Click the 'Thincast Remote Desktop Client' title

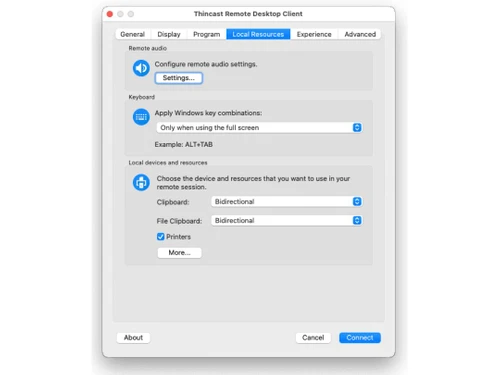(248, 14)
